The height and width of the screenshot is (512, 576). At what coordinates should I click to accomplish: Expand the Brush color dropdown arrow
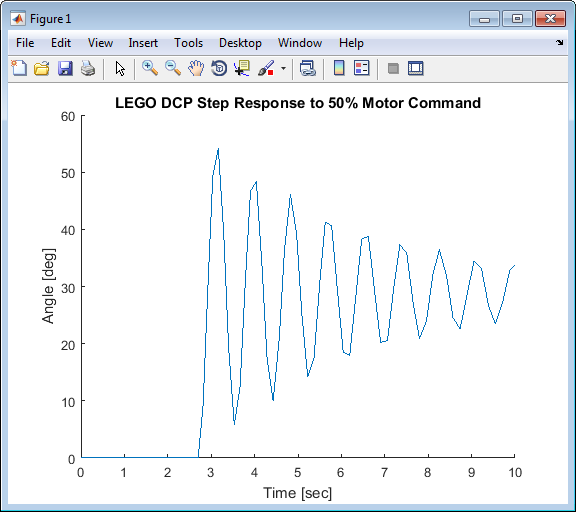(x=283, y=68)
